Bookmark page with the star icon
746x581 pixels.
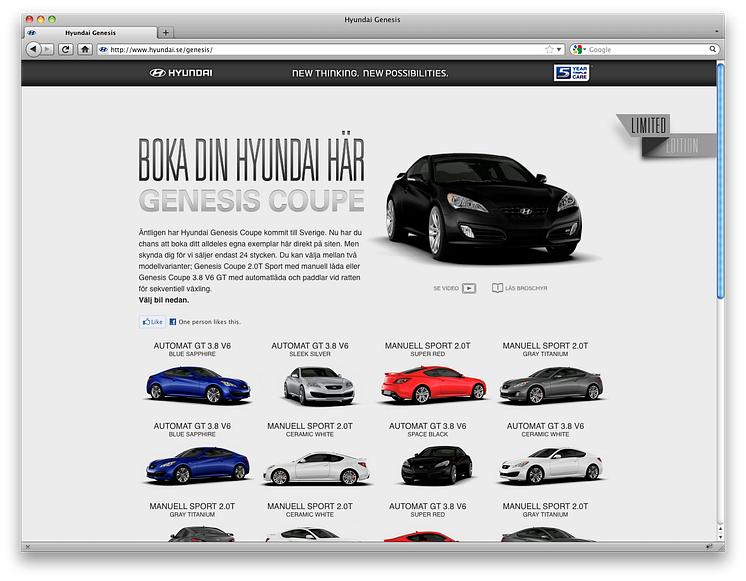pos(550,49)
